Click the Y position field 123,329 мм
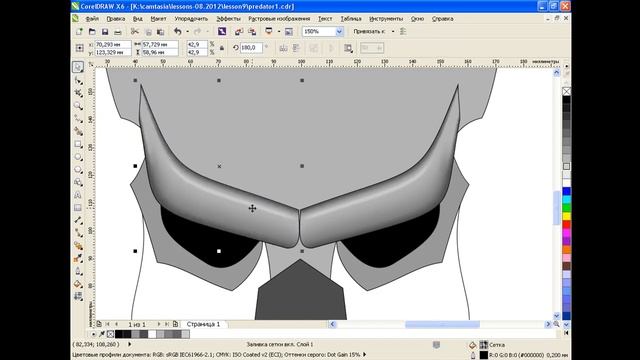The image size is (640, 360). point(113,52)
